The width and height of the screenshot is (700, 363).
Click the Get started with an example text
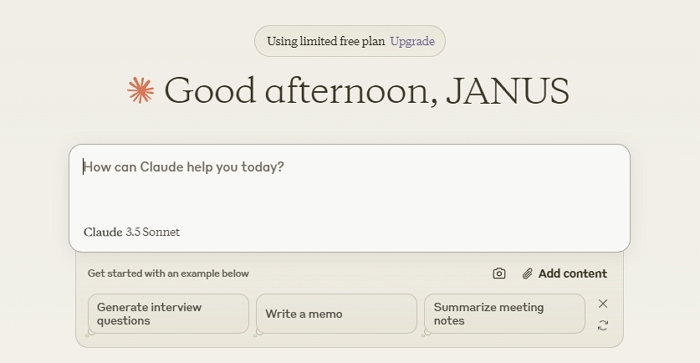(168, 273)
